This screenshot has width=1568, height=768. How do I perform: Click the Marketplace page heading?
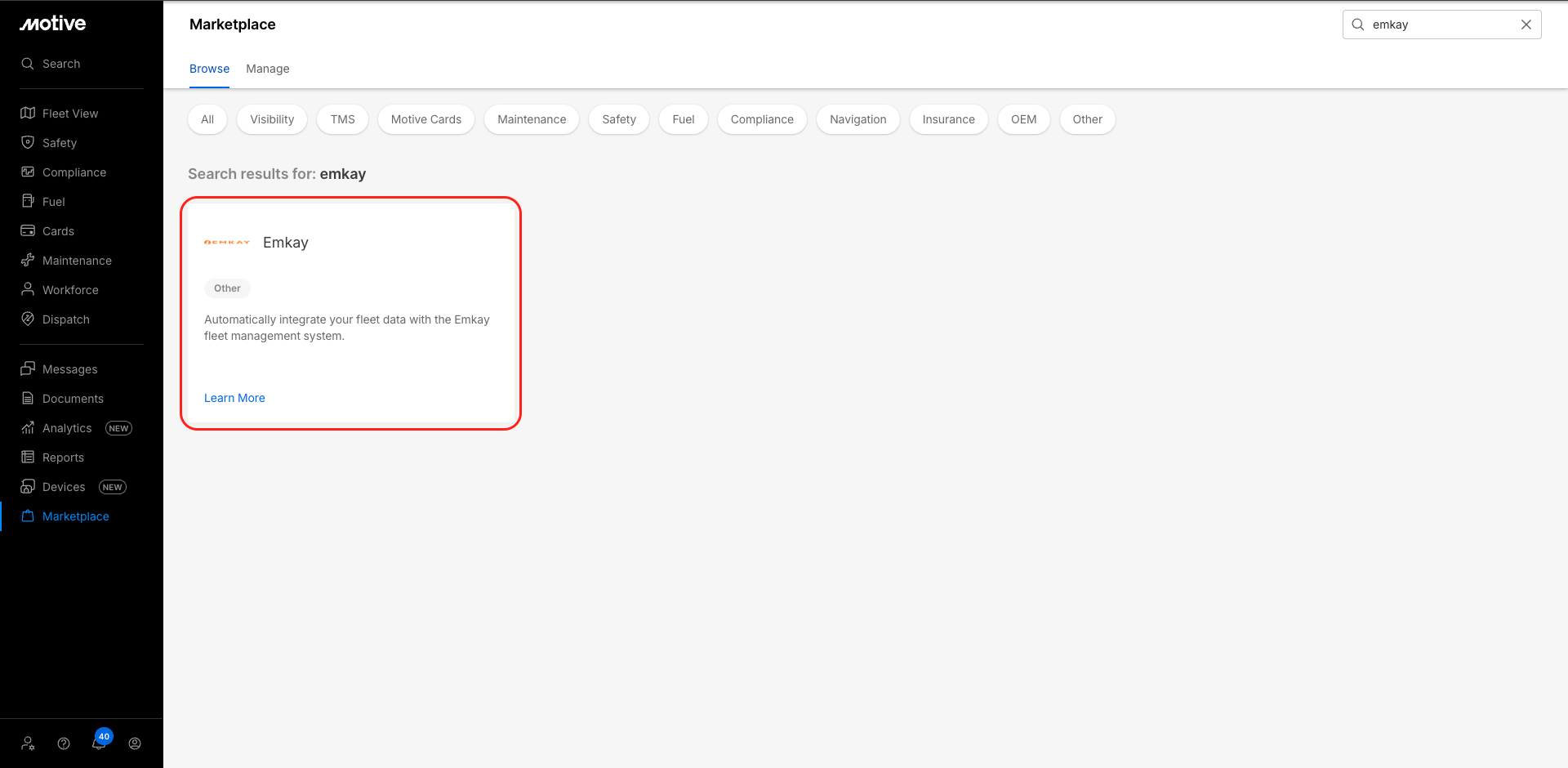tap(233, 25)
